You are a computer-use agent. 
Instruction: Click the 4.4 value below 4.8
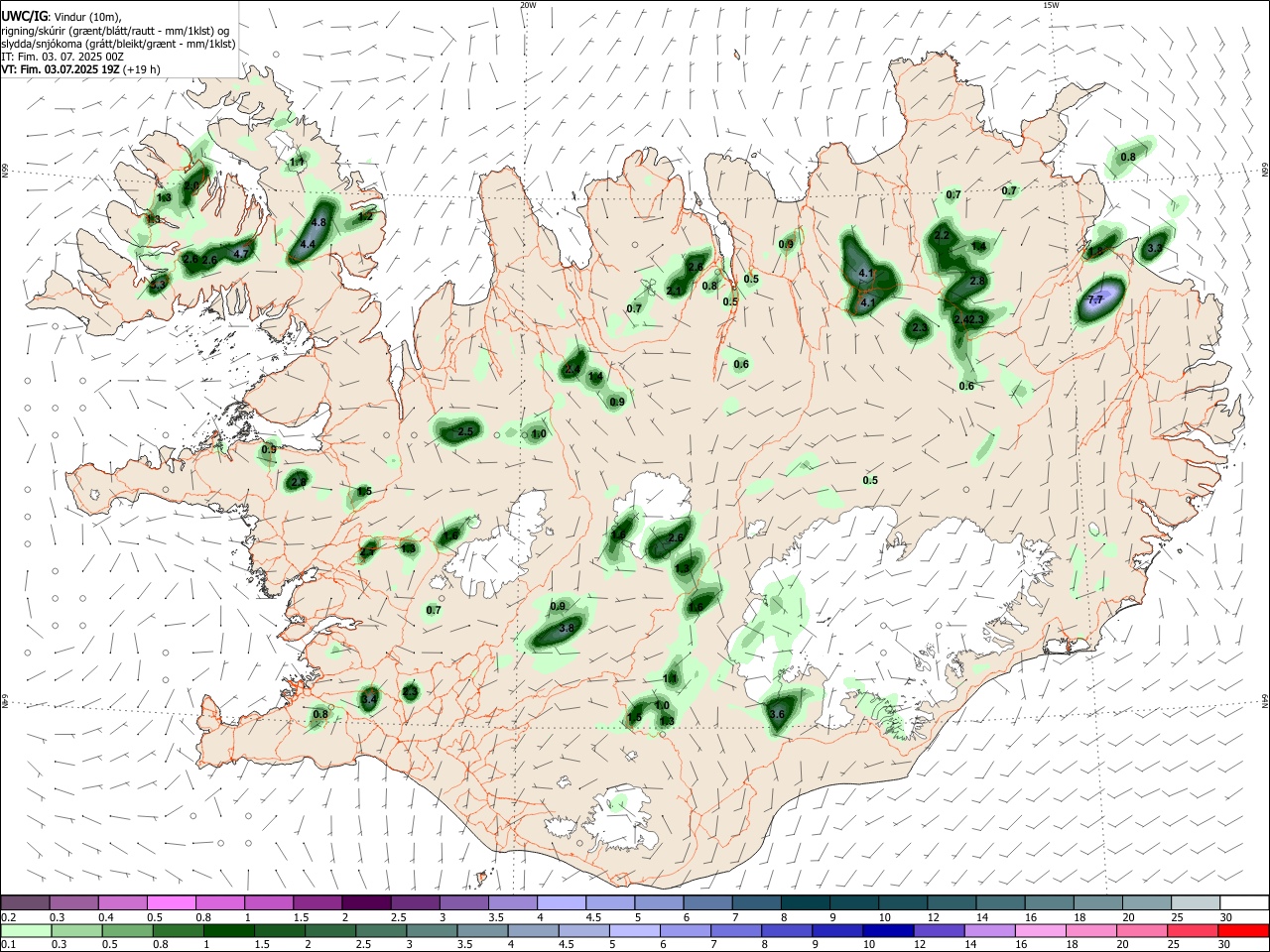[308, 244]
